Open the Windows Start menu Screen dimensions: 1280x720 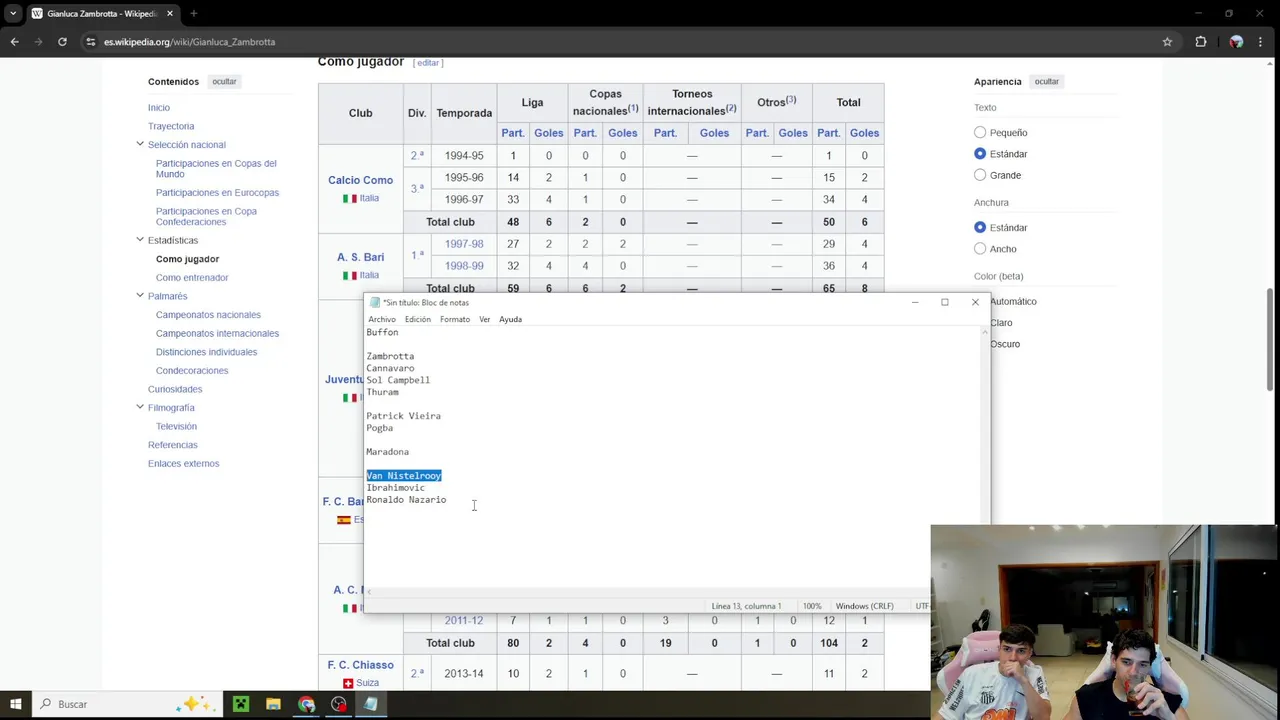17,704
